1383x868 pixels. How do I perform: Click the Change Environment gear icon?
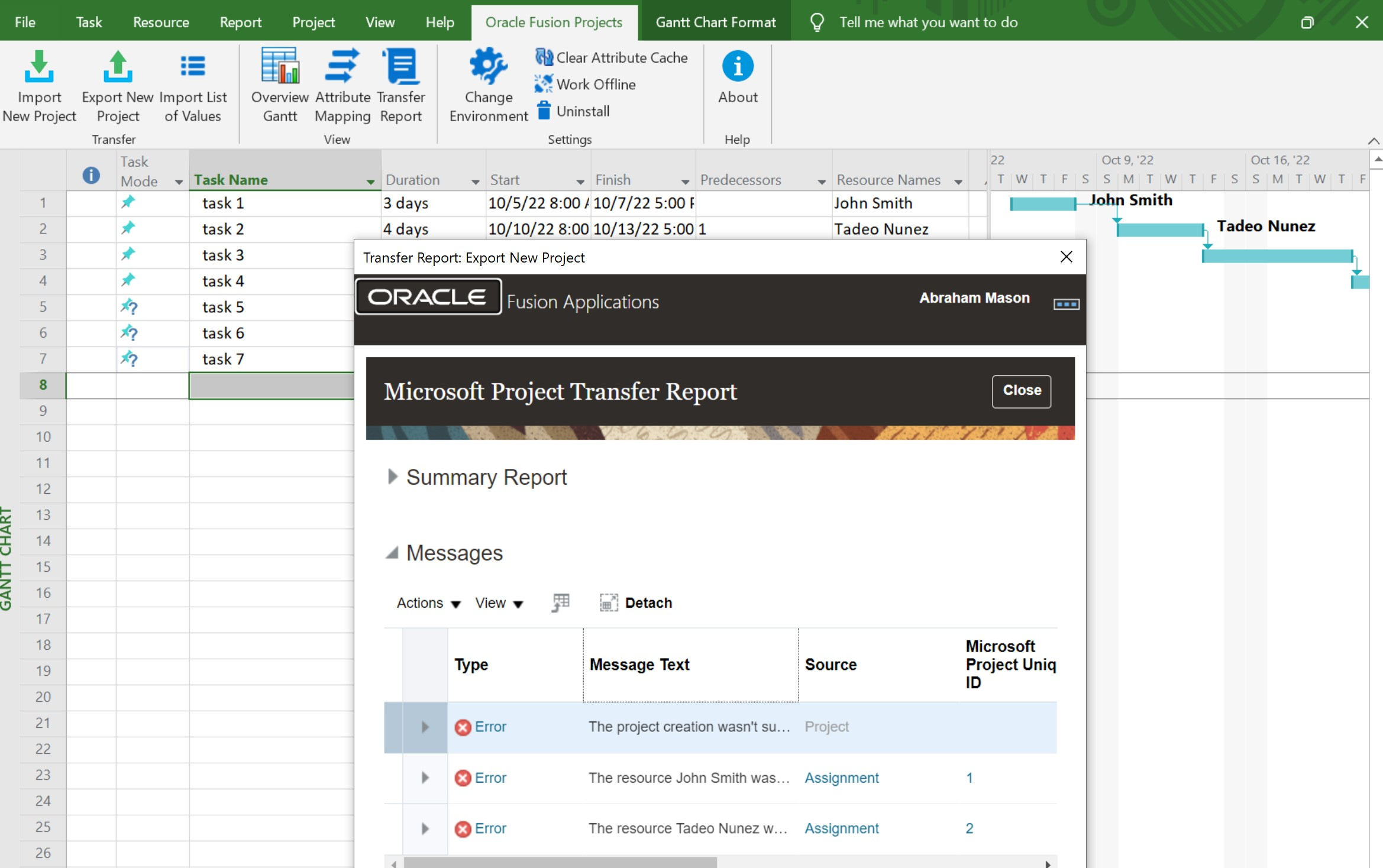click(x=488, y=66)
